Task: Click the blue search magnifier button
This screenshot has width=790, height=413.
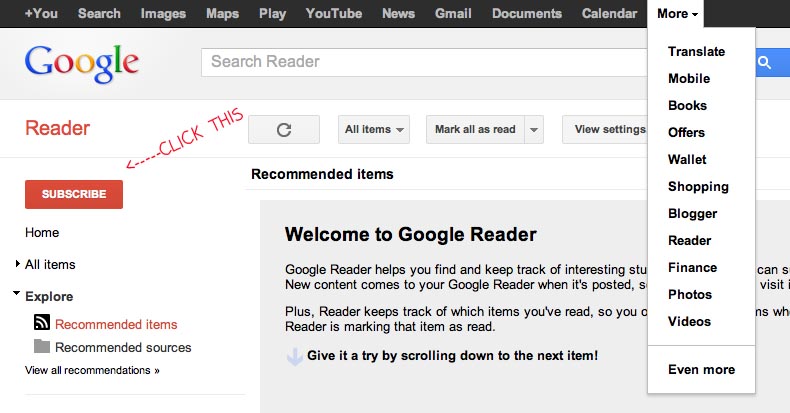Action: (766, 63)
